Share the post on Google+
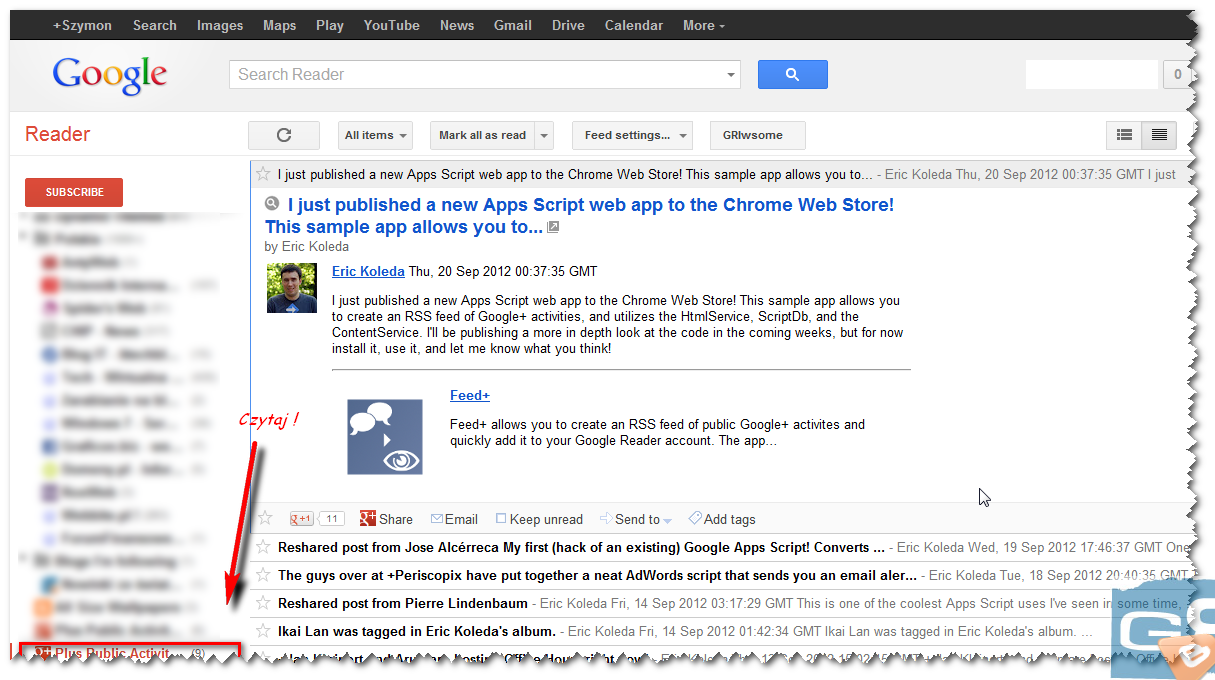 click(386, 519)
